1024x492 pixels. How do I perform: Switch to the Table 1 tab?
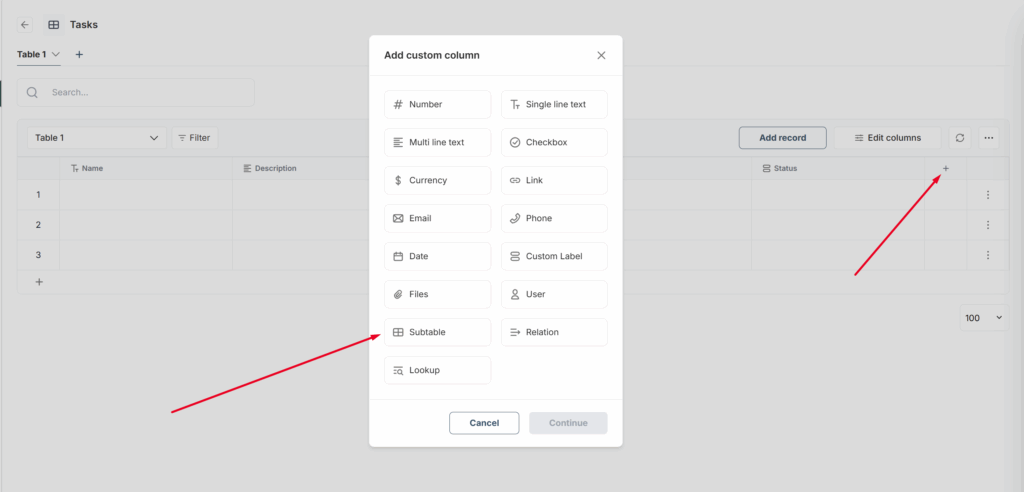coord(31,54)
